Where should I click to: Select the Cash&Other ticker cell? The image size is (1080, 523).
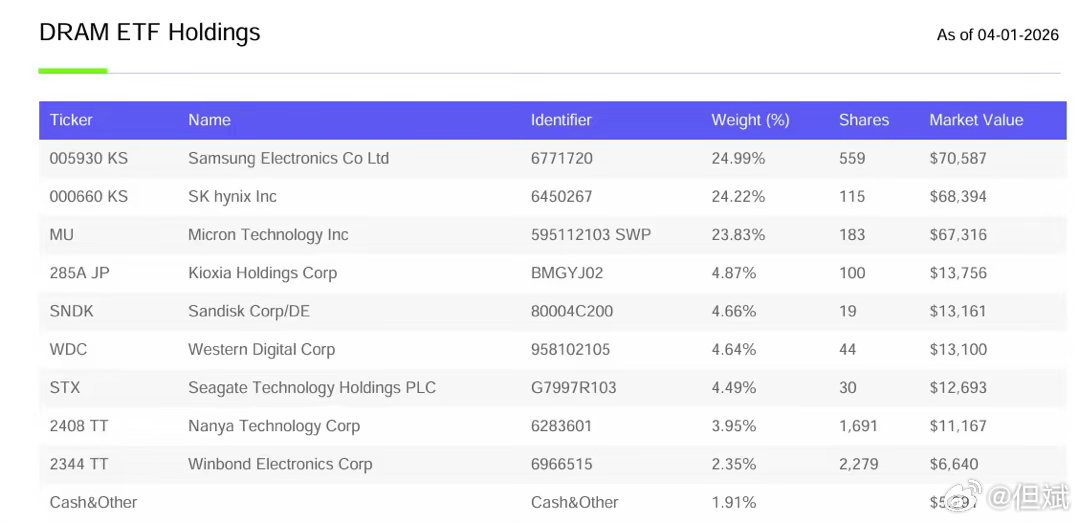(x=93, y=502)
